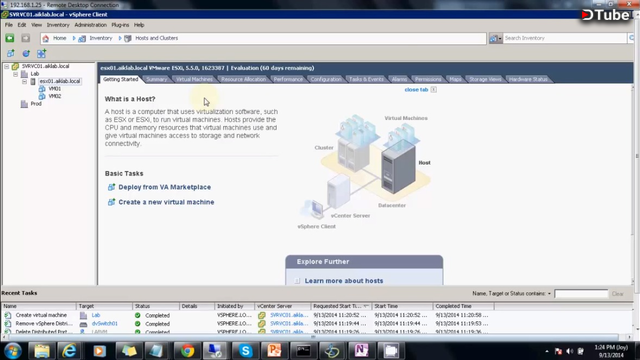Open the Administration menu

[x=90, y=25]
